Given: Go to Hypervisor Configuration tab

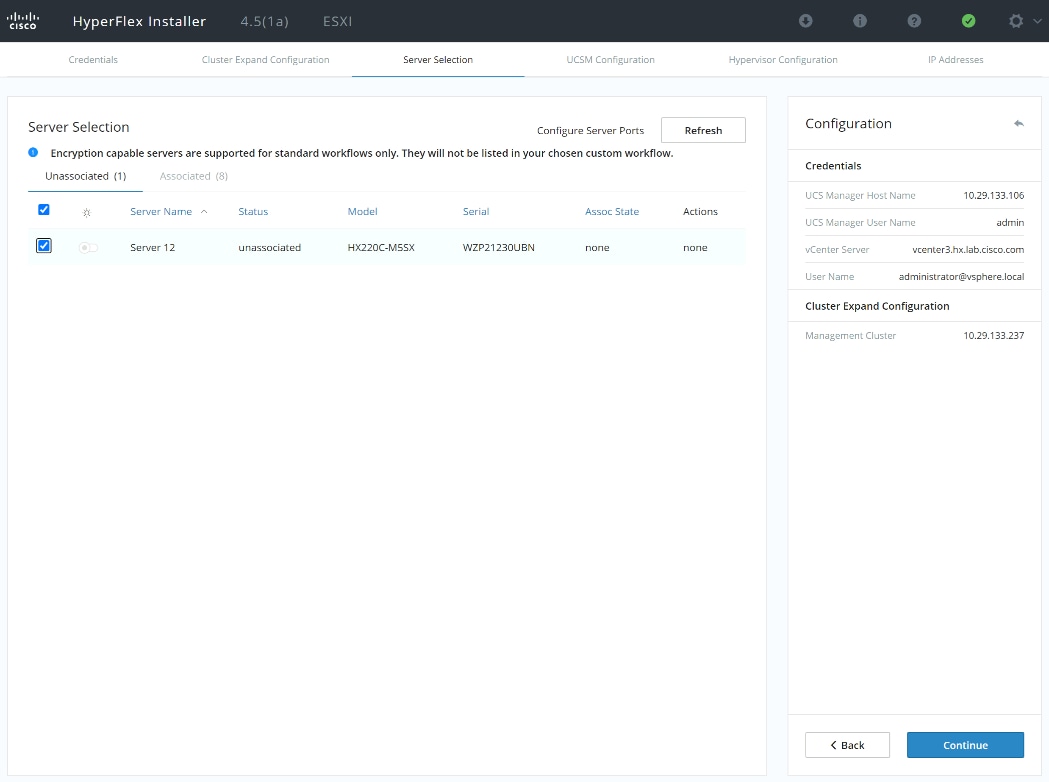Looking at the screenshot, I should [783, 60].
